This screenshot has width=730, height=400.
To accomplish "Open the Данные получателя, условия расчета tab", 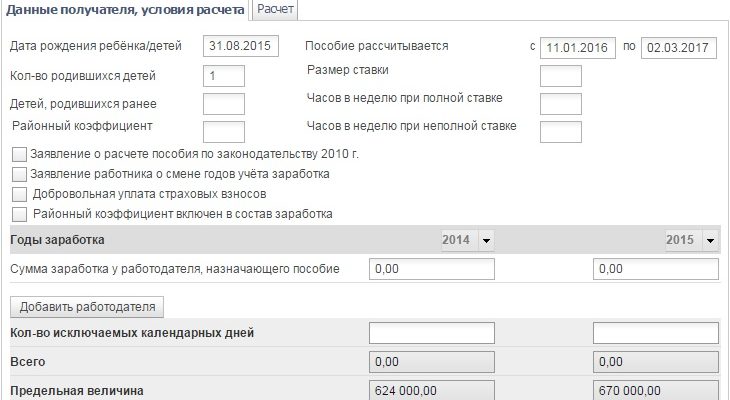I will [x=125, y=10].
